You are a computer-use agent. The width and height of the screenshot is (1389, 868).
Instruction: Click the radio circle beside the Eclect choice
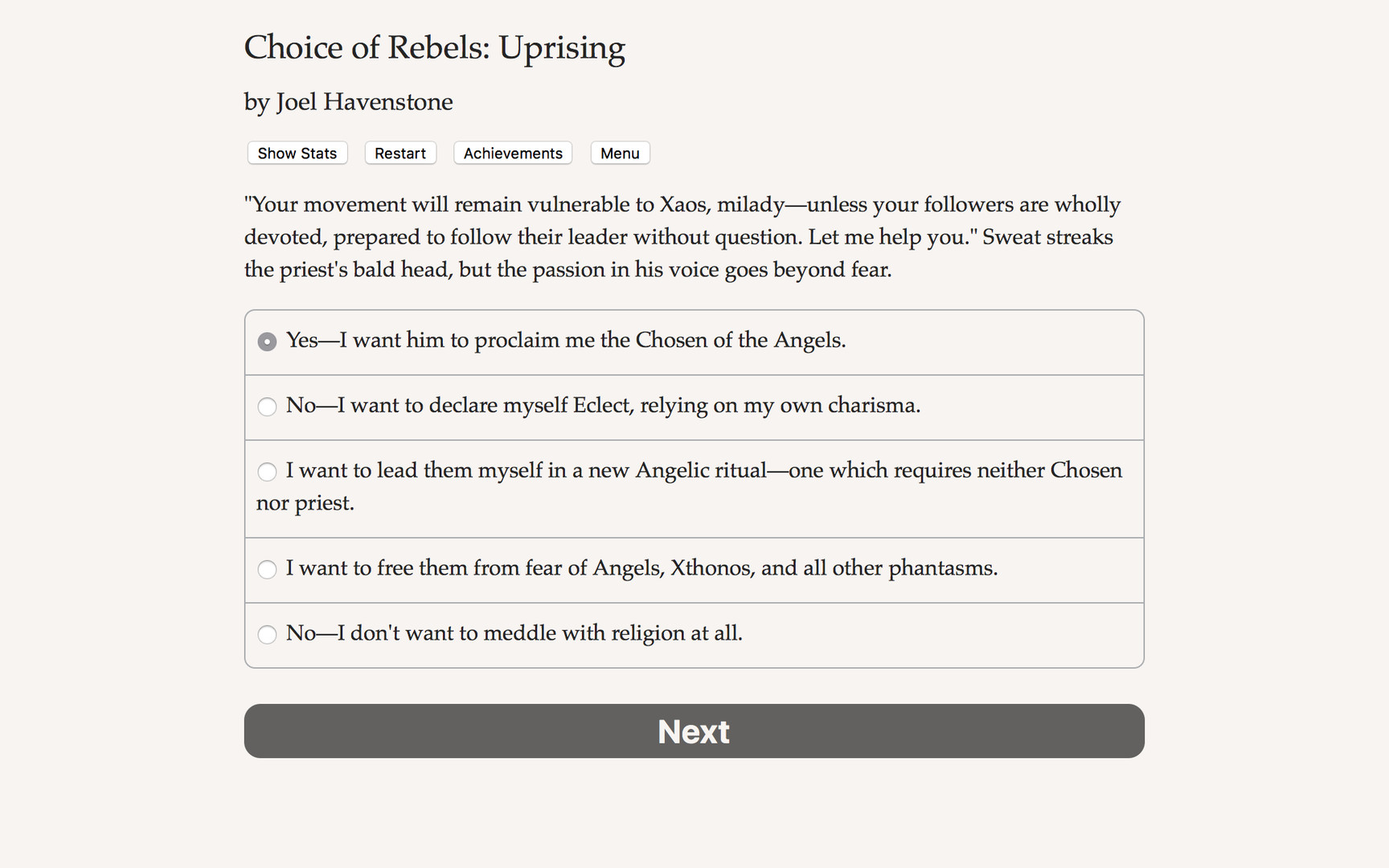[x=267, y=407]
